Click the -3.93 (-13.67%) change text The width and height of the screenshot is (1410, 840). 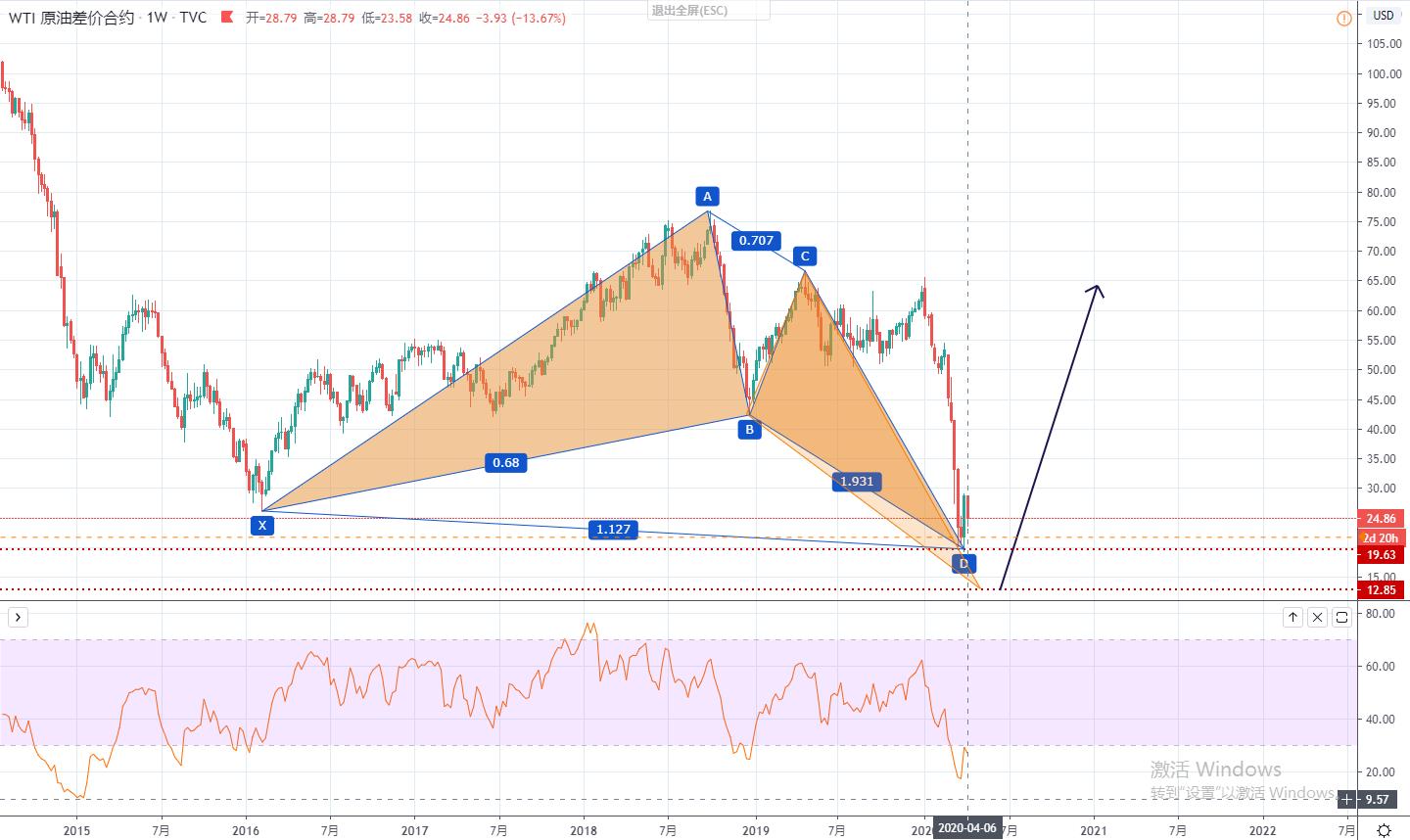tap(520, 18)
